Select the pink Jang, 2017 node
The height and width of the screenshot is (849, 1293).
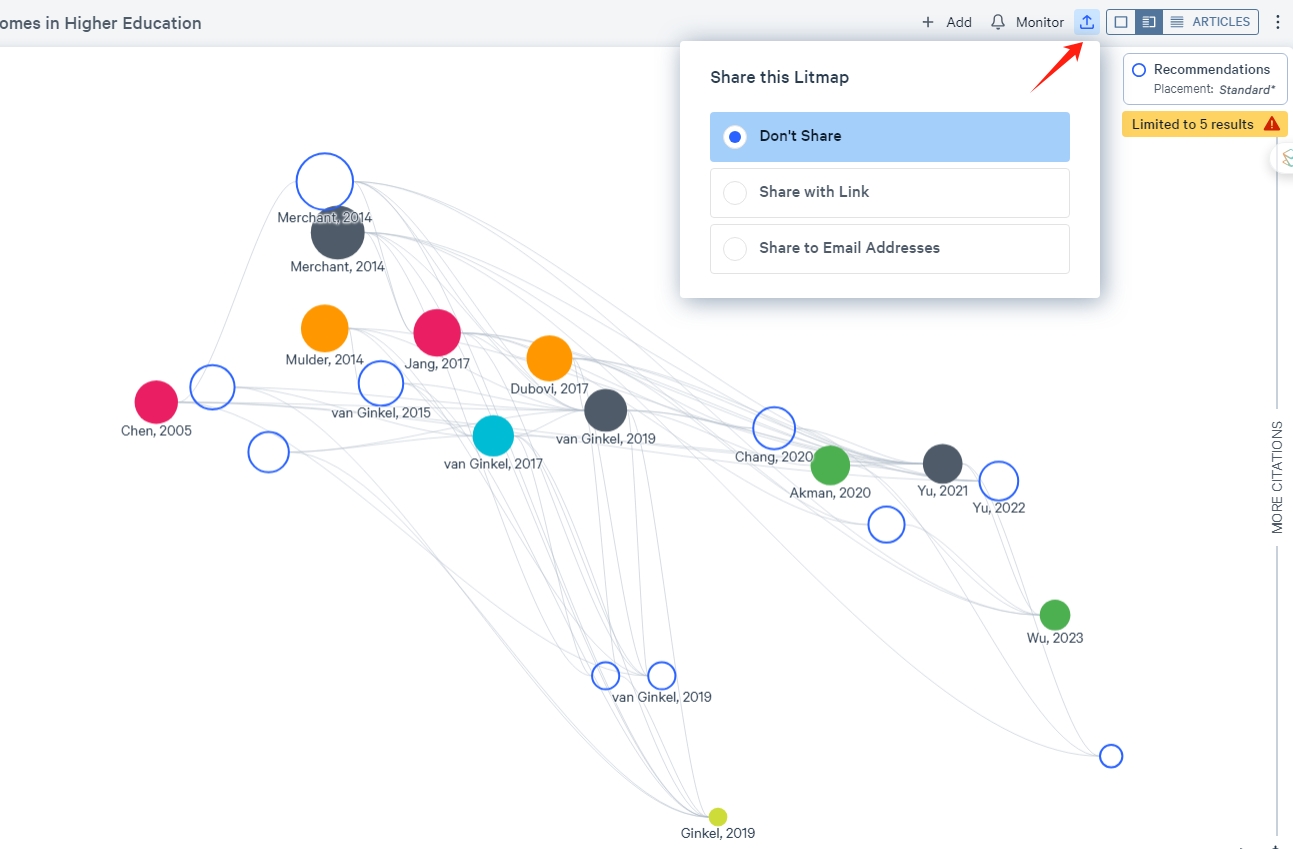pyautogui.click(x=437, y=333)
